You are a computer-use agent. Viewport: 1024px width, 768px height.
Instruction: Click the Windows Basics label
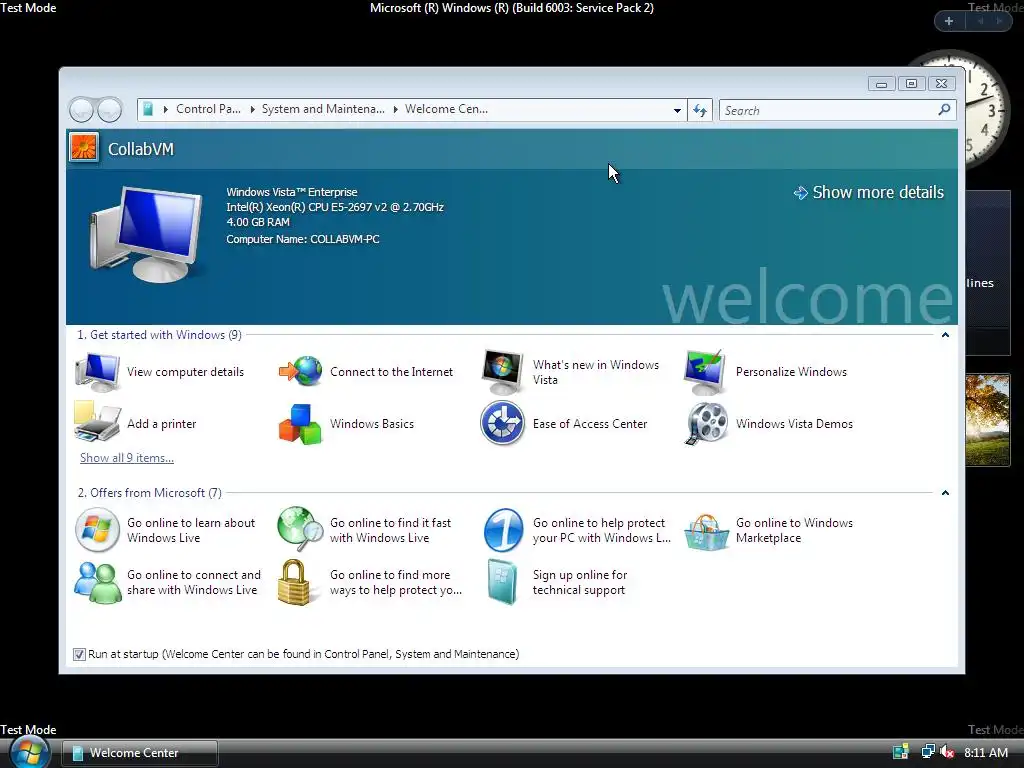point(372,424)
